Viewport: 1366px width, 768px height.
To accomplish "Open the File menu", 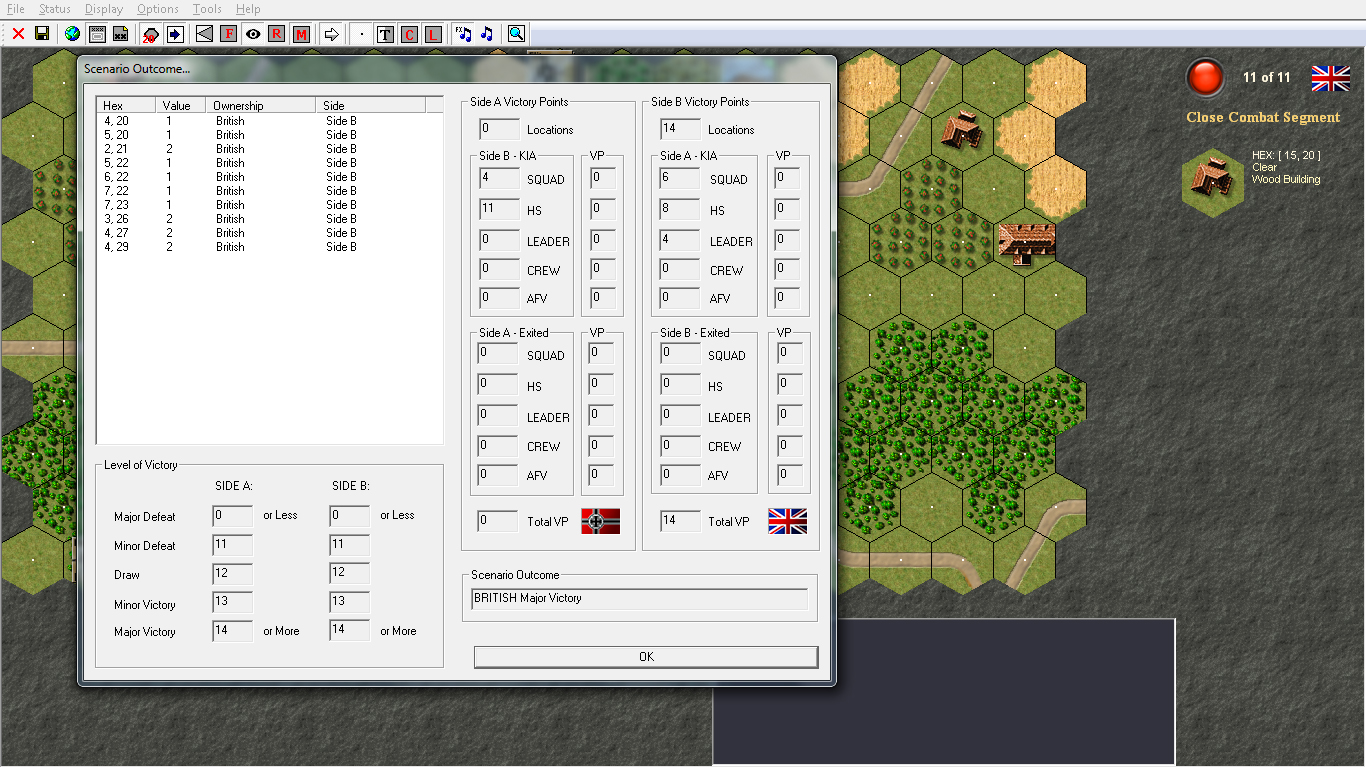I will pyautogui.click(x=16, y=9).
